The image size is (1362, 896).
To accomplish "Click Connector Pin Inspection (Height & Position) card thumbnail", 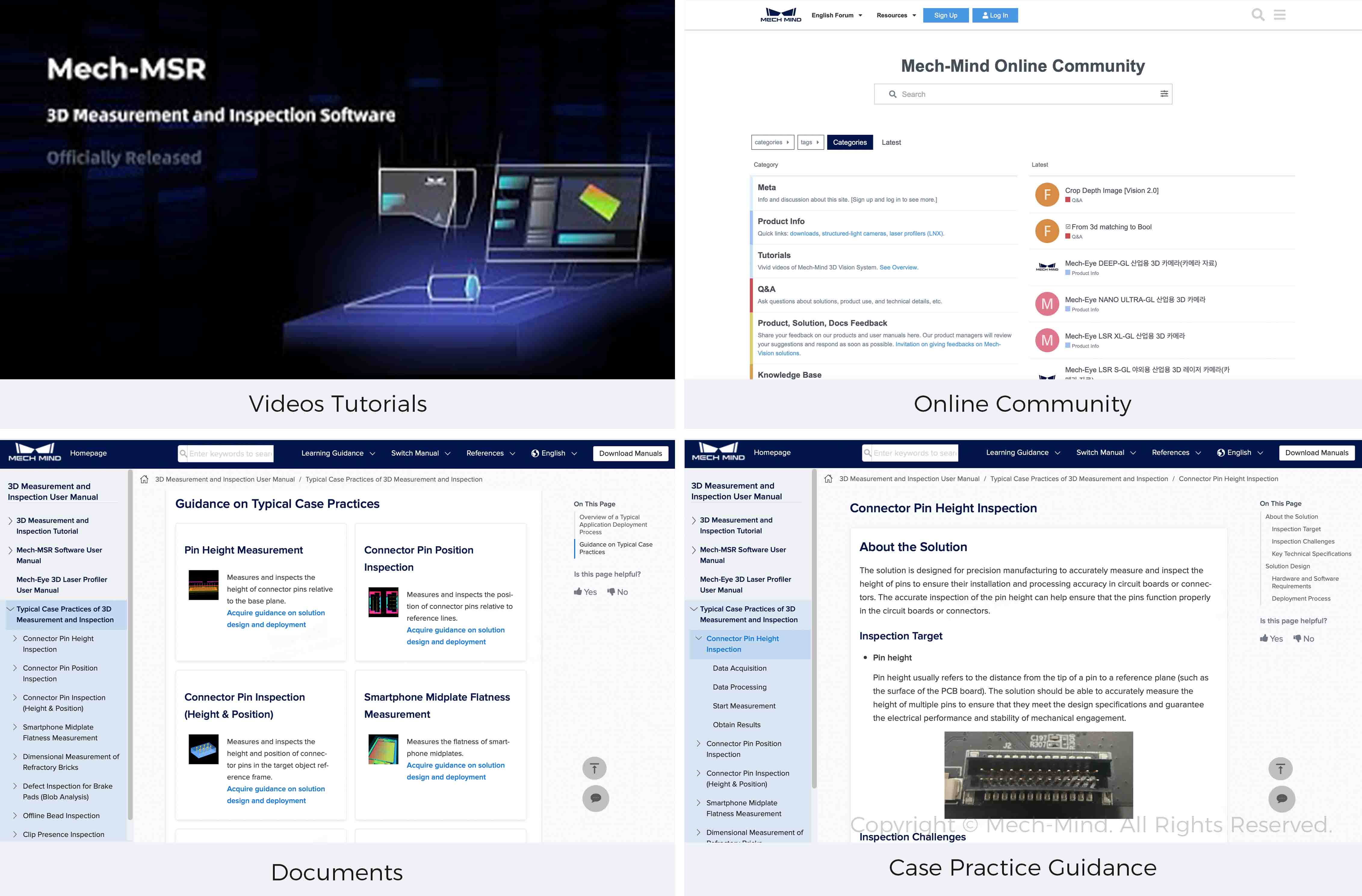I will tap(204, 749).
